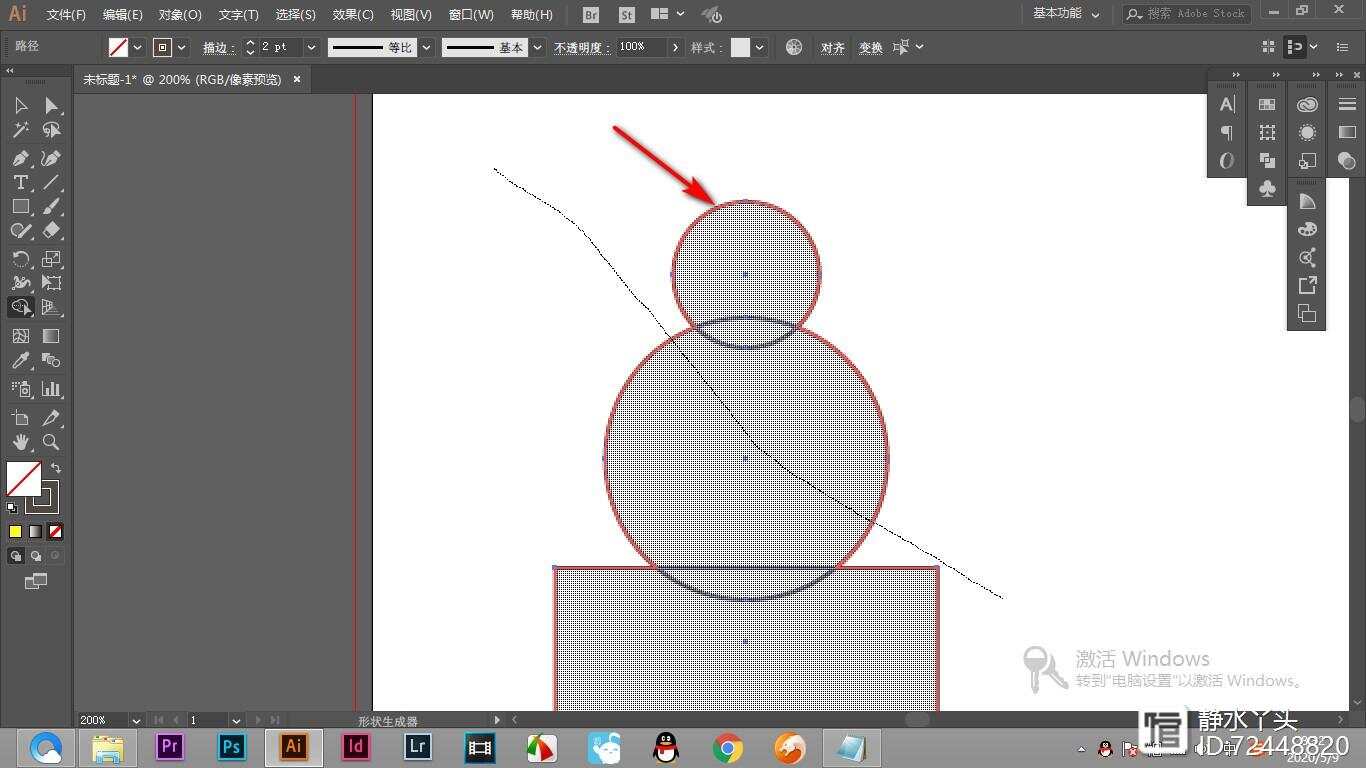Pick the Magic Wand tool
This screenshot has height=768, width=1366.
point(20,130)
